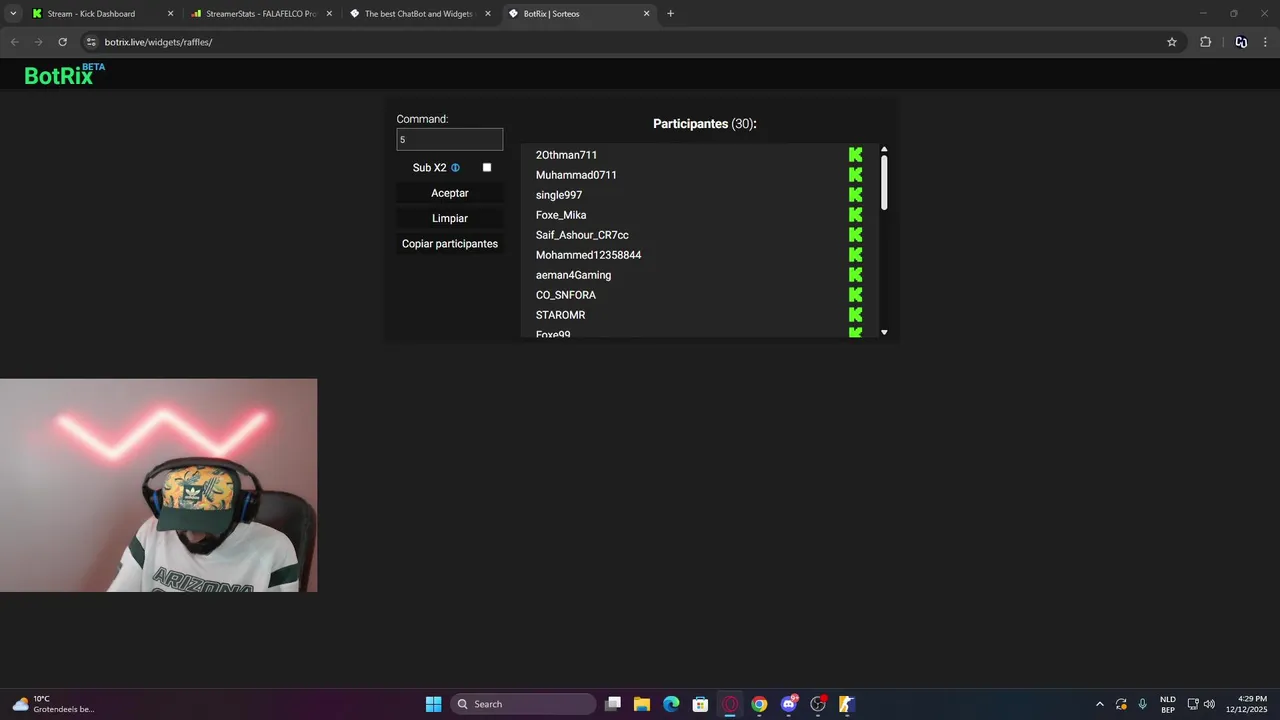Image resolution: width=1280 pixels, height=720 pixels.
Task: Reload the BotRix page
Action: tap(62, 42)
